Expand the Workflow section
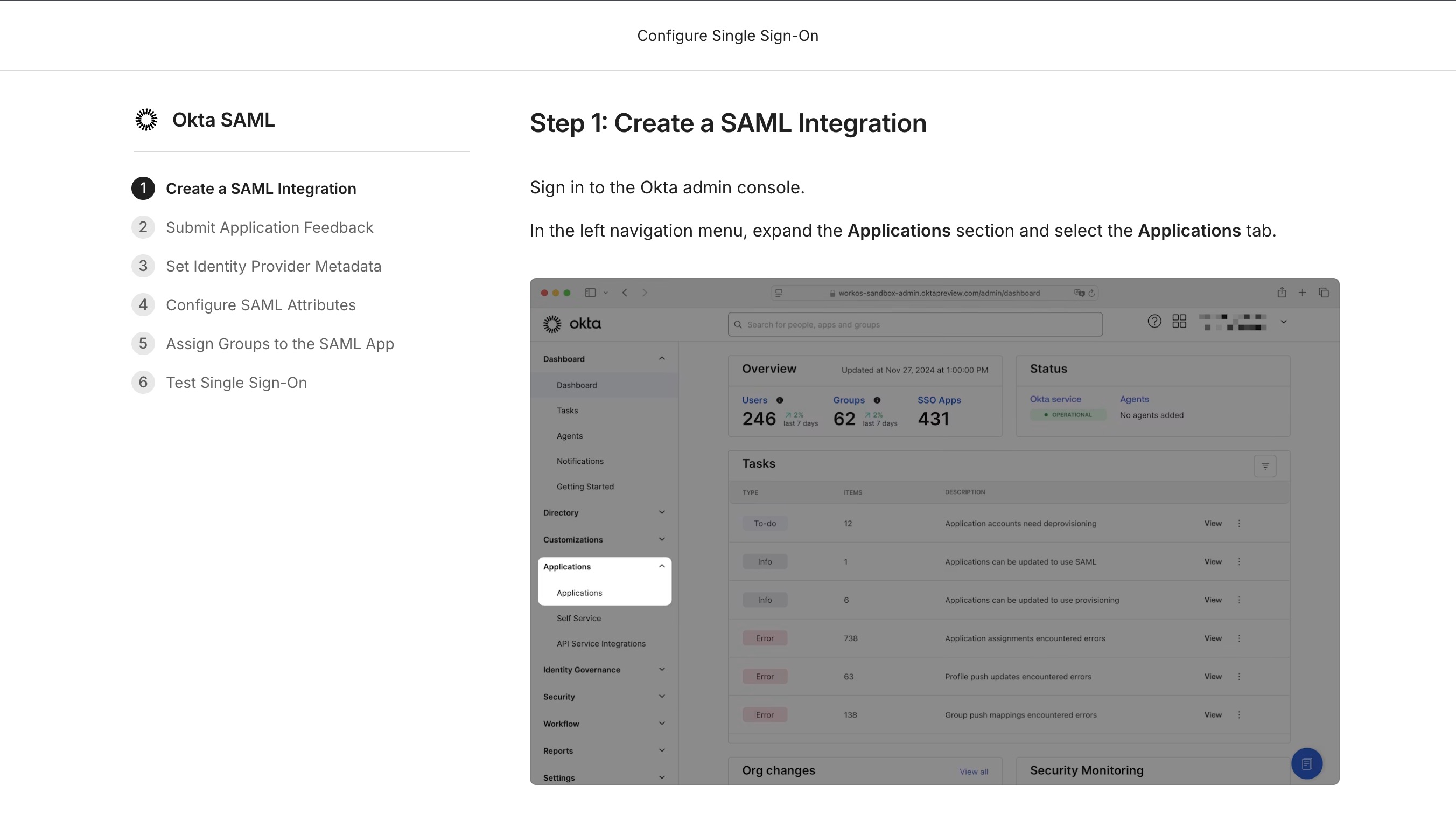Image resolution: width=1456 pixels, height=820 pixels. tap(604, 725)
